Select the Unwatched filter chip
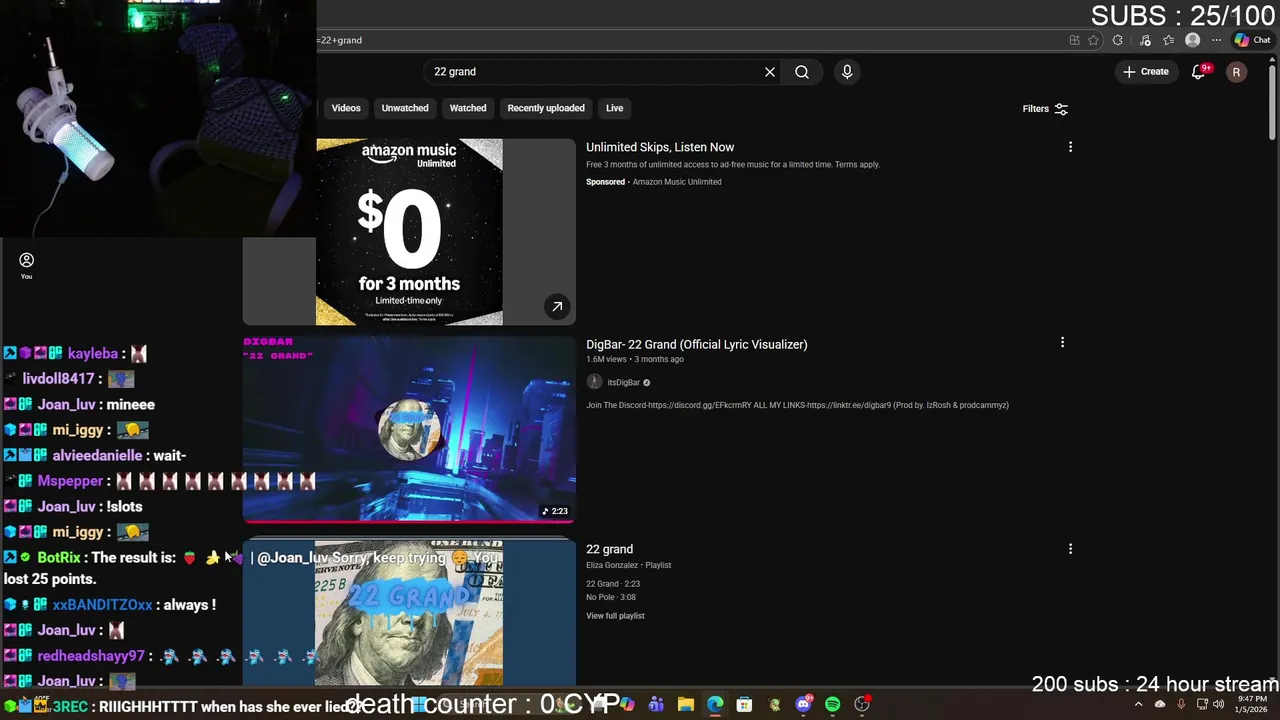This screenshot has width=1280, height=720. pyautogui.click(x=405, y=108)
